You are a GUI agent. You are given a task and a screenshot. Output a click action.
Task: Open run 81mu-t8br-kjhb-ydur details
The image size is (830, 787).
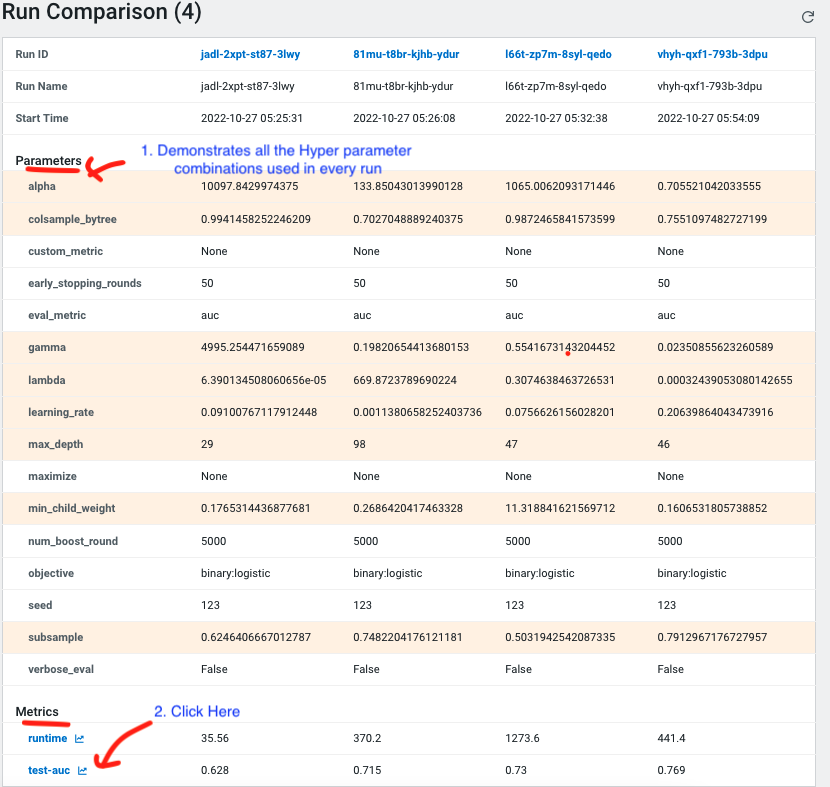(405, 54)
